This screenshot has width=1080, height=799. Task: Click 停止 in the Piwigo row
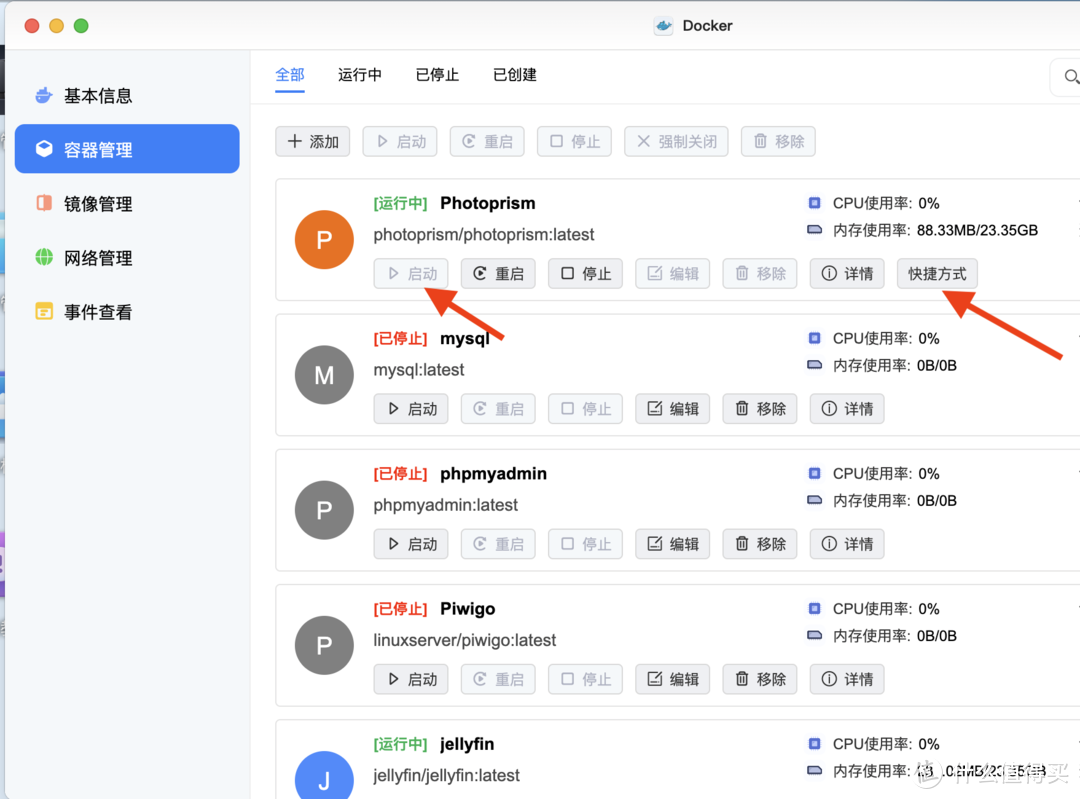click(x=585, y=678)
